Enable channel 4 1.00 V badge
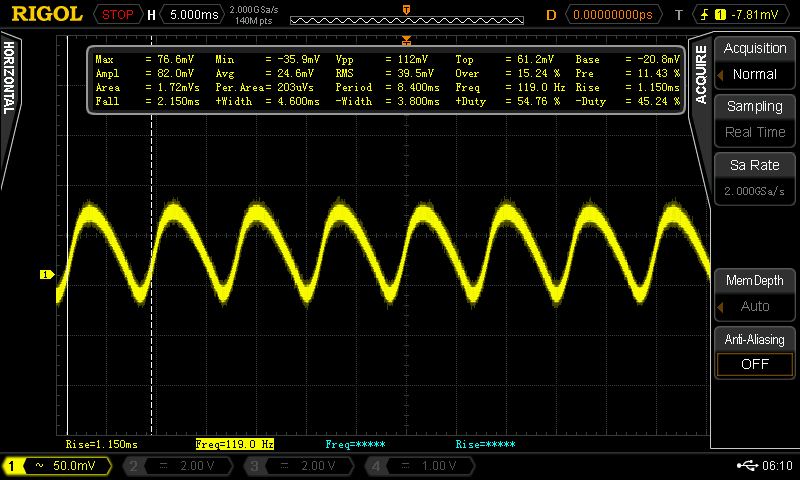800x480 pixels. pos(420,466)
